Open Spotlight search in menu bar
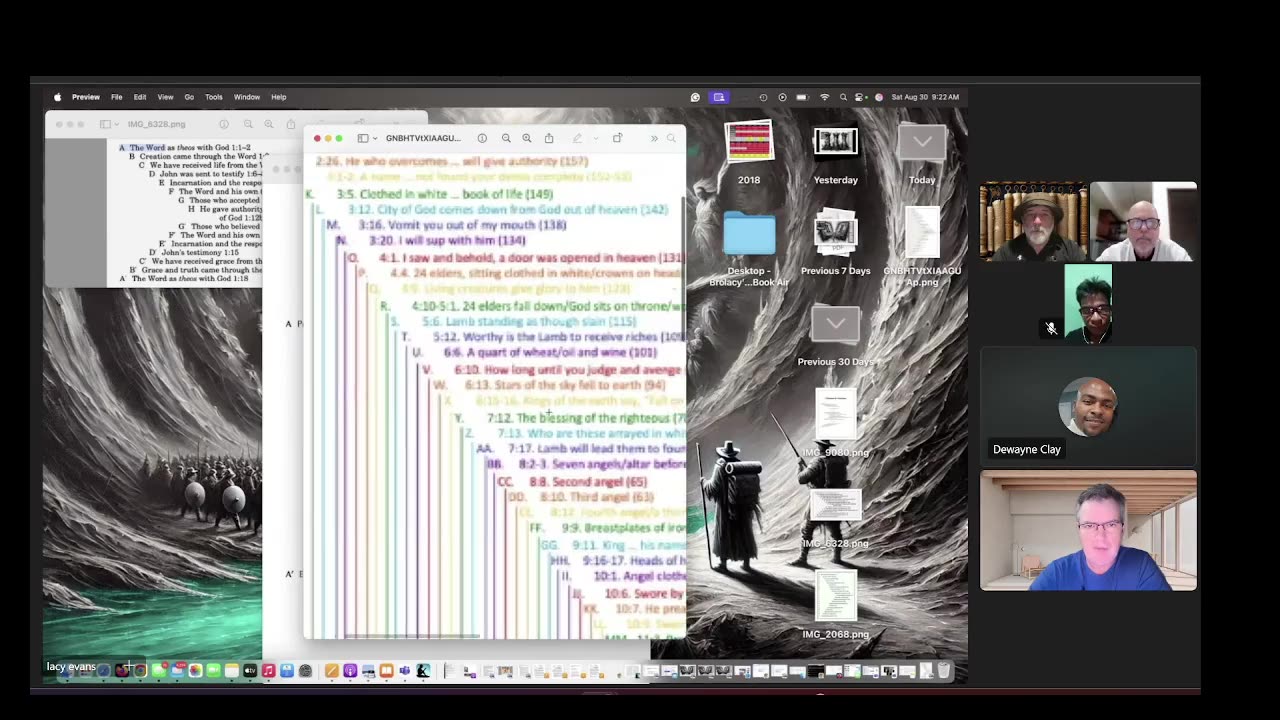The width and height of the screenshot is (1280, 720). coord(843,97)
